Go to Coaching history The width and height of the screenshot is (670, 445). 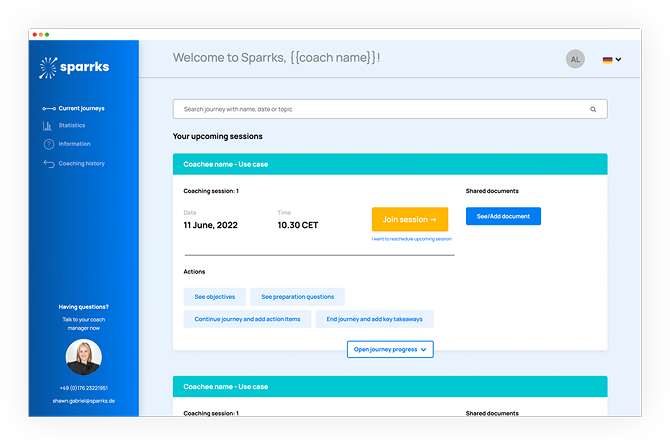click(x=81, y=163)
